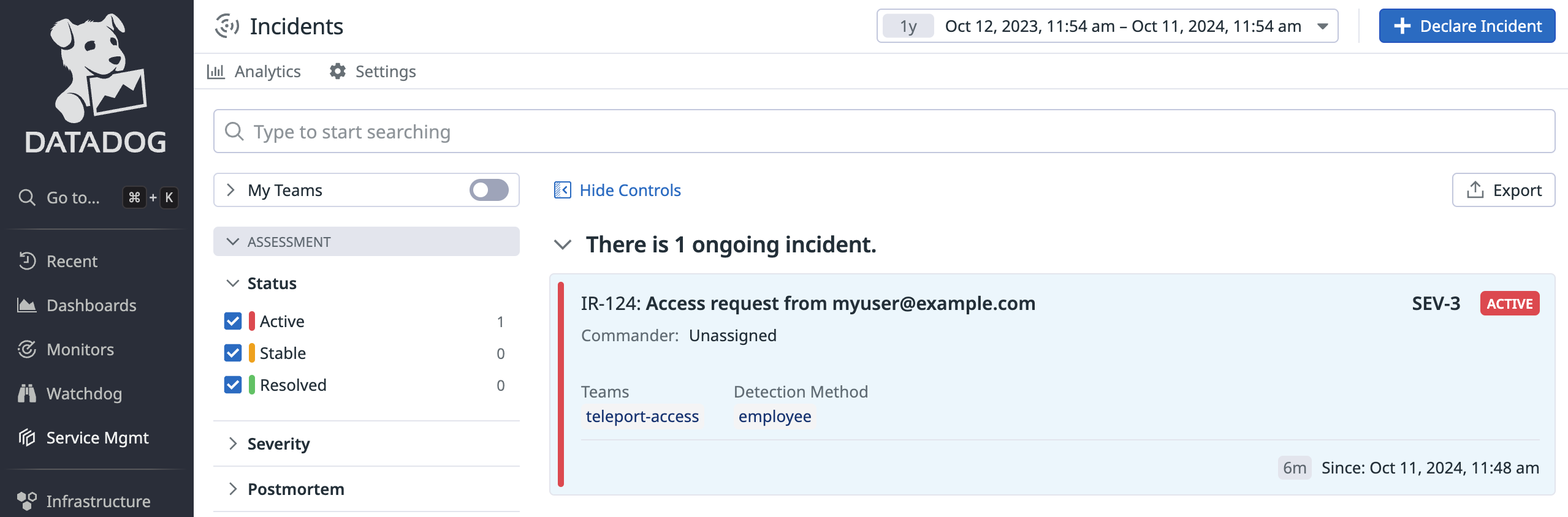Click the incident search input field
The image size is (1568, 517).
[x=883, y=132]
